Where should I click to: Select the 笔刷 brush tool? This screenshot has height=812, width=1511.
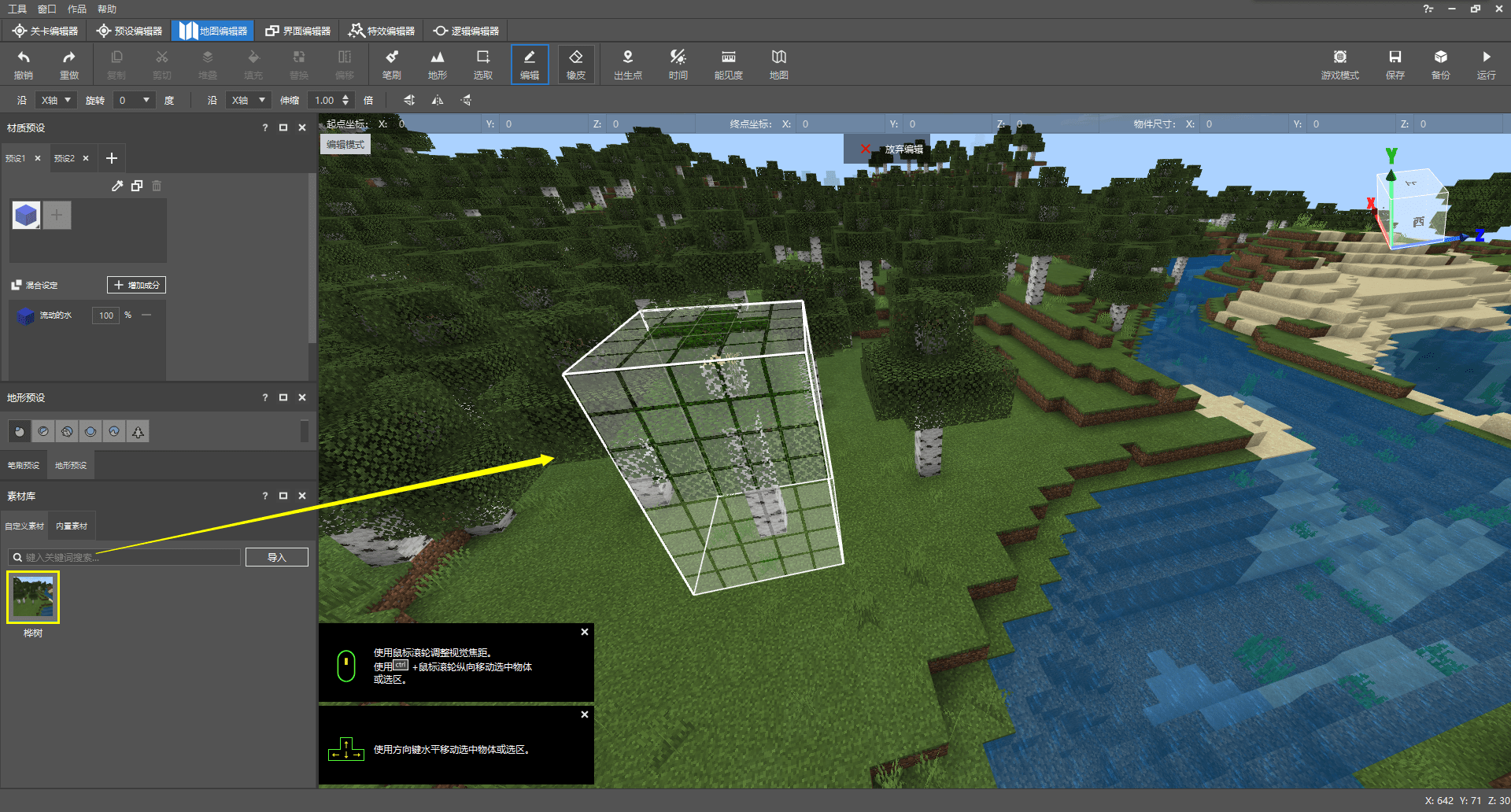click(392, 64)
